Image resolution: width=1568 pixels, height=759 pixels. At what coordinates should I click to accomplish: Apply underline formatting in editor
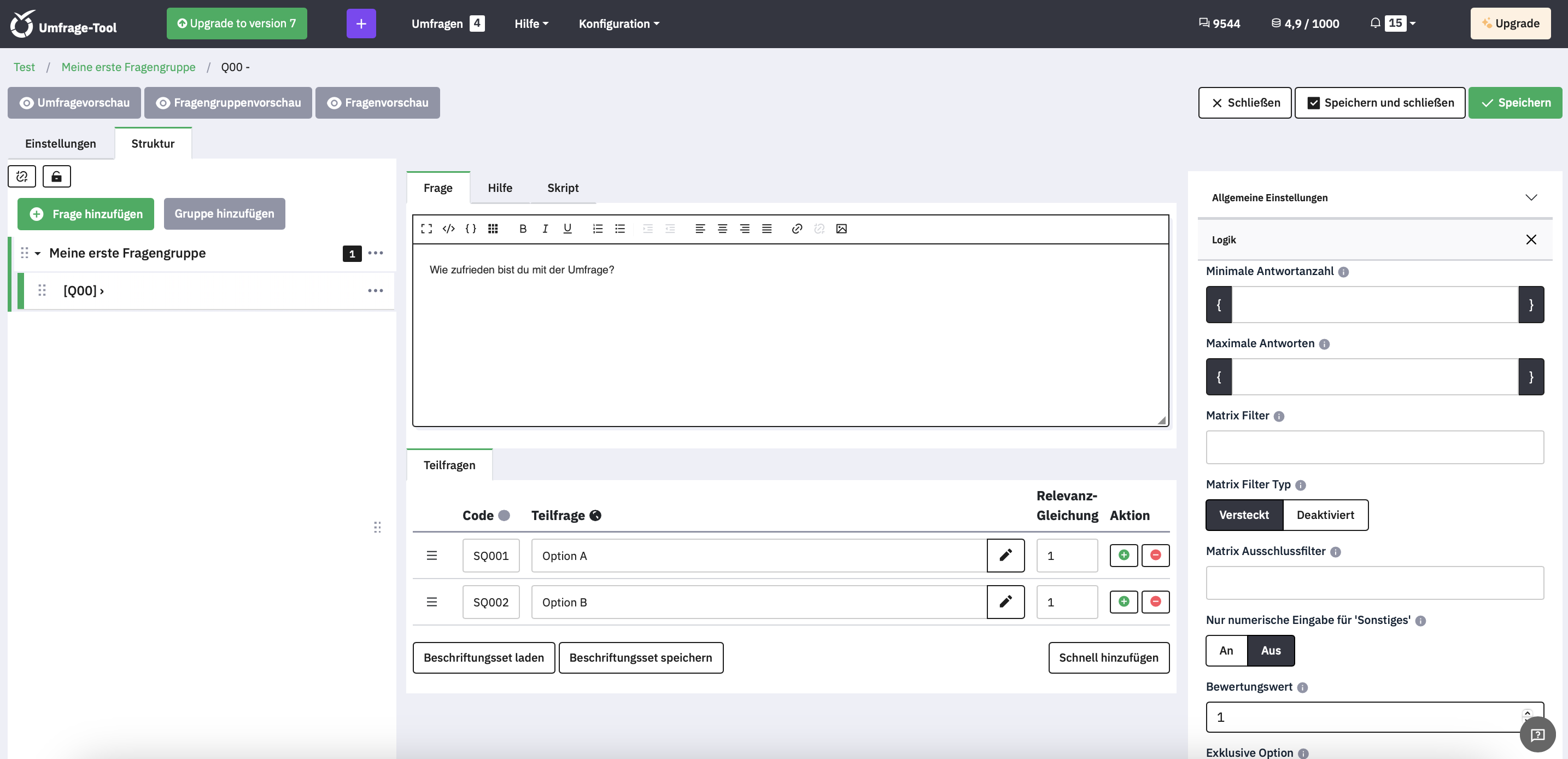point(567,229)
